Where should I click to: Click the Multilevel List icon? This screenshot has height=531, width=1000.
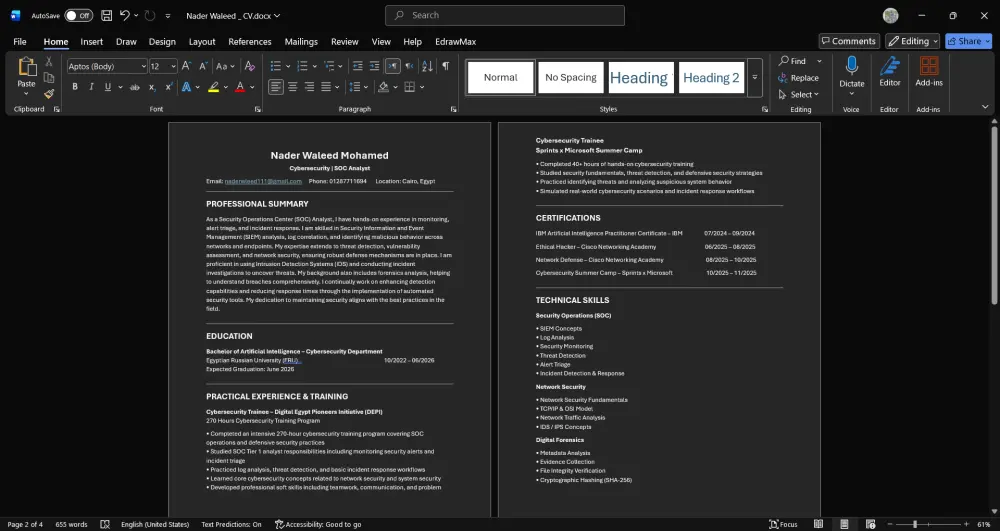coord(329,66)
